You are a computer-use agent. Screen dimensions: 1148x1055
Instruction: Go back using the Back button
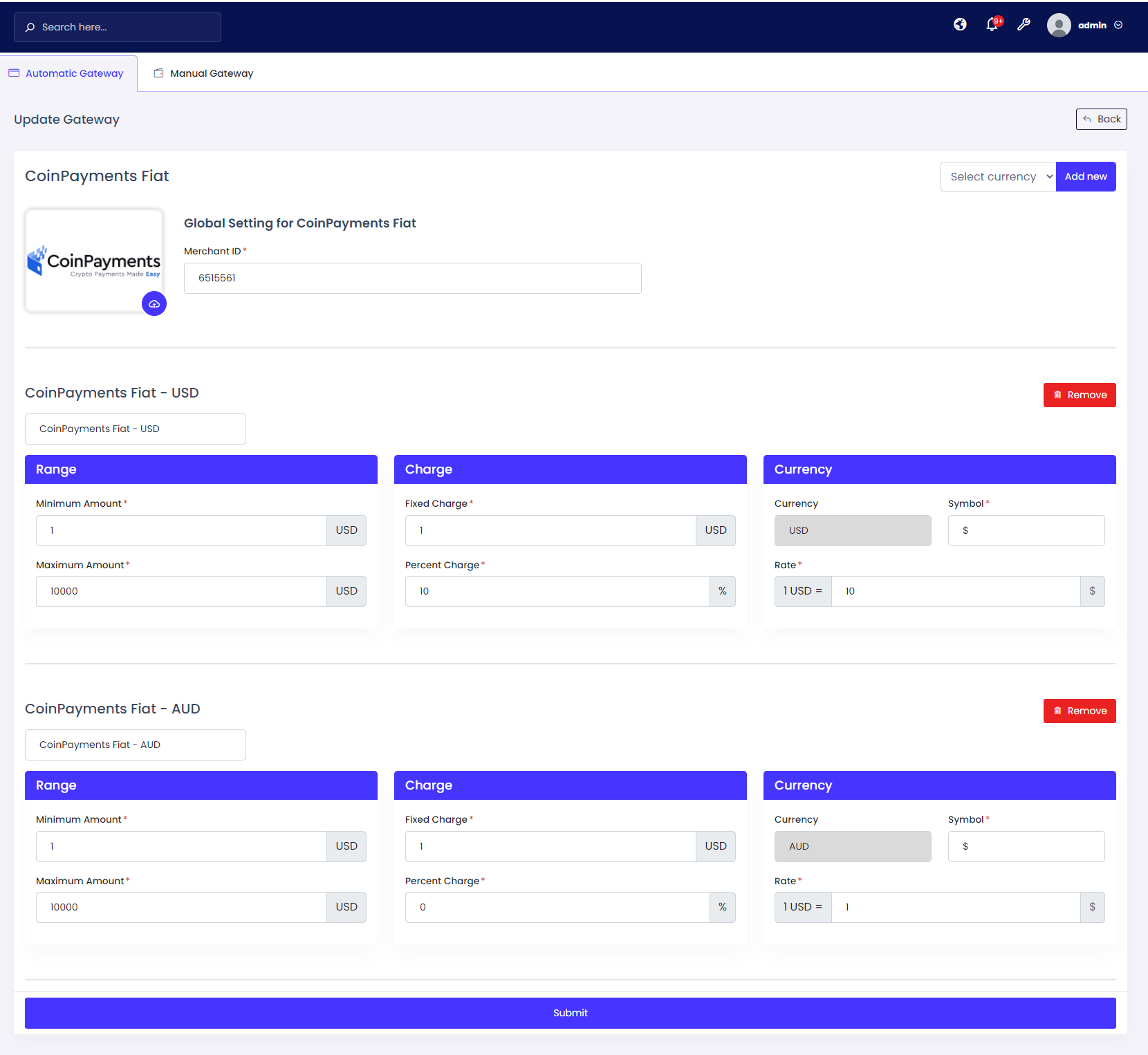click(x=1101, y=119)
